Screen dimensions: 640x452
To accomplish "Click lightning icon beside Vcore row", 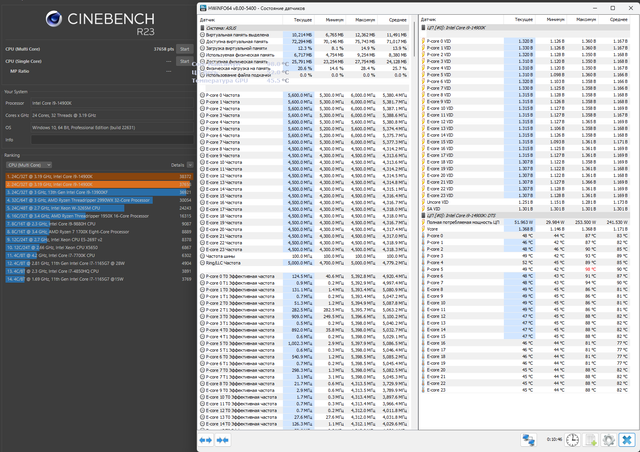I will click(x=424, y=229).
